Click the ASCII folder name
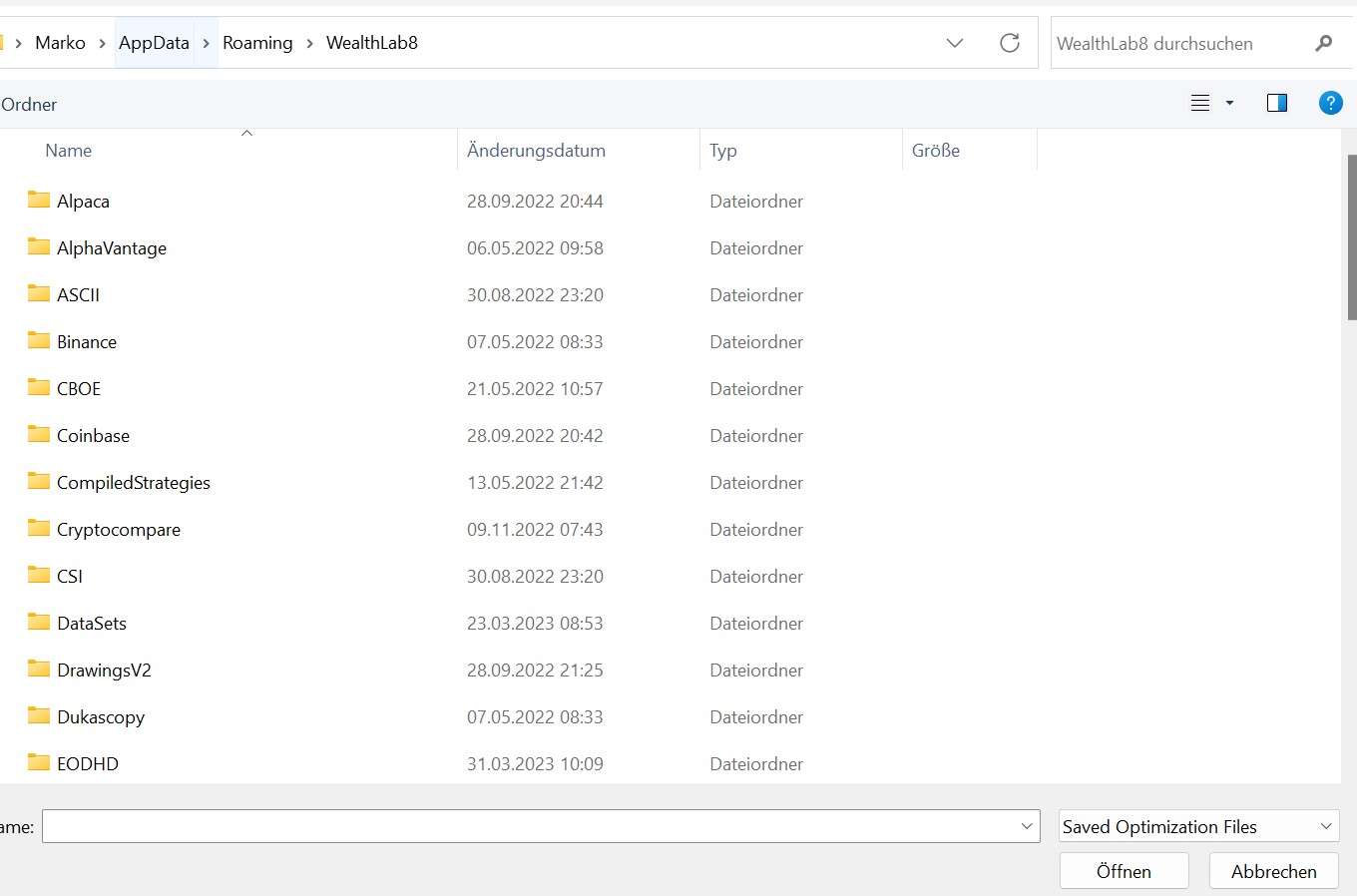This screenshot has width=1357, height=896. pyautogui.click(x=78, y=294)
